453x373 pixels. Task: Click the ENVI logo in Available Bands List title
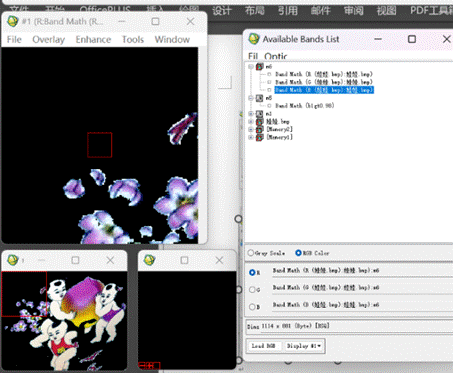(x=254, y=39)
